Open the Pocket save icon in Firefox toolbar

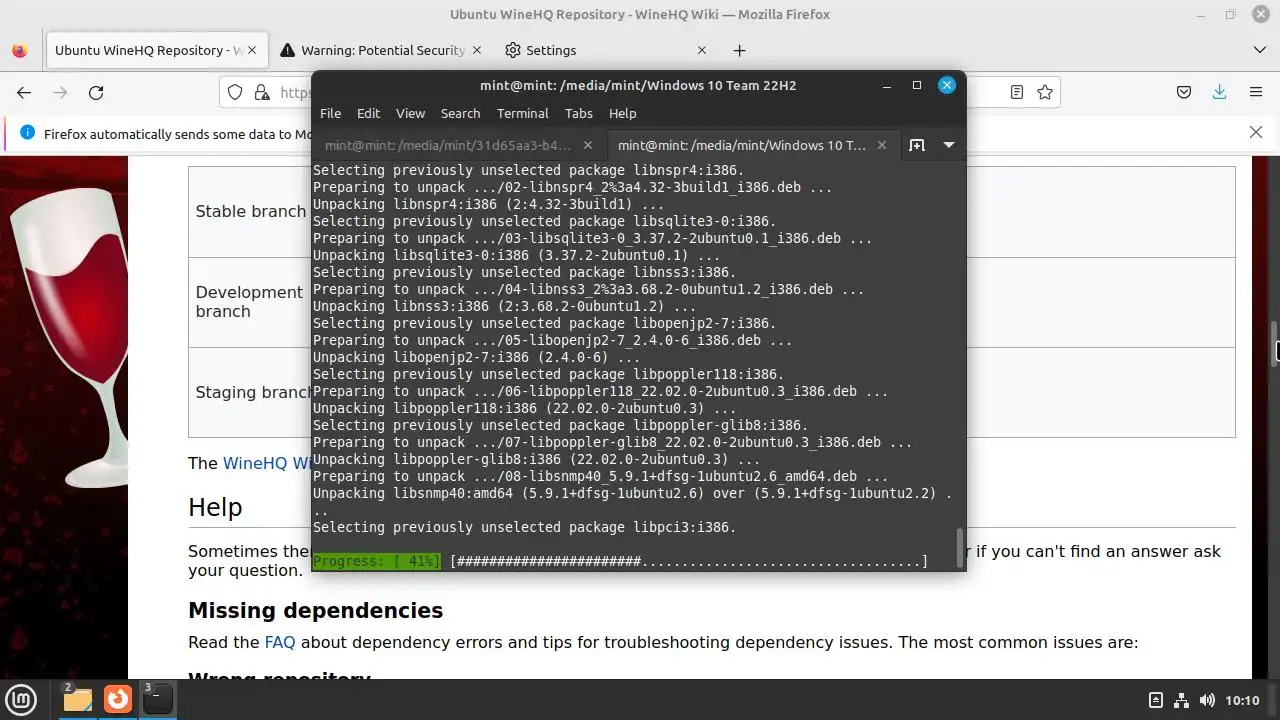click(1184, 92)
